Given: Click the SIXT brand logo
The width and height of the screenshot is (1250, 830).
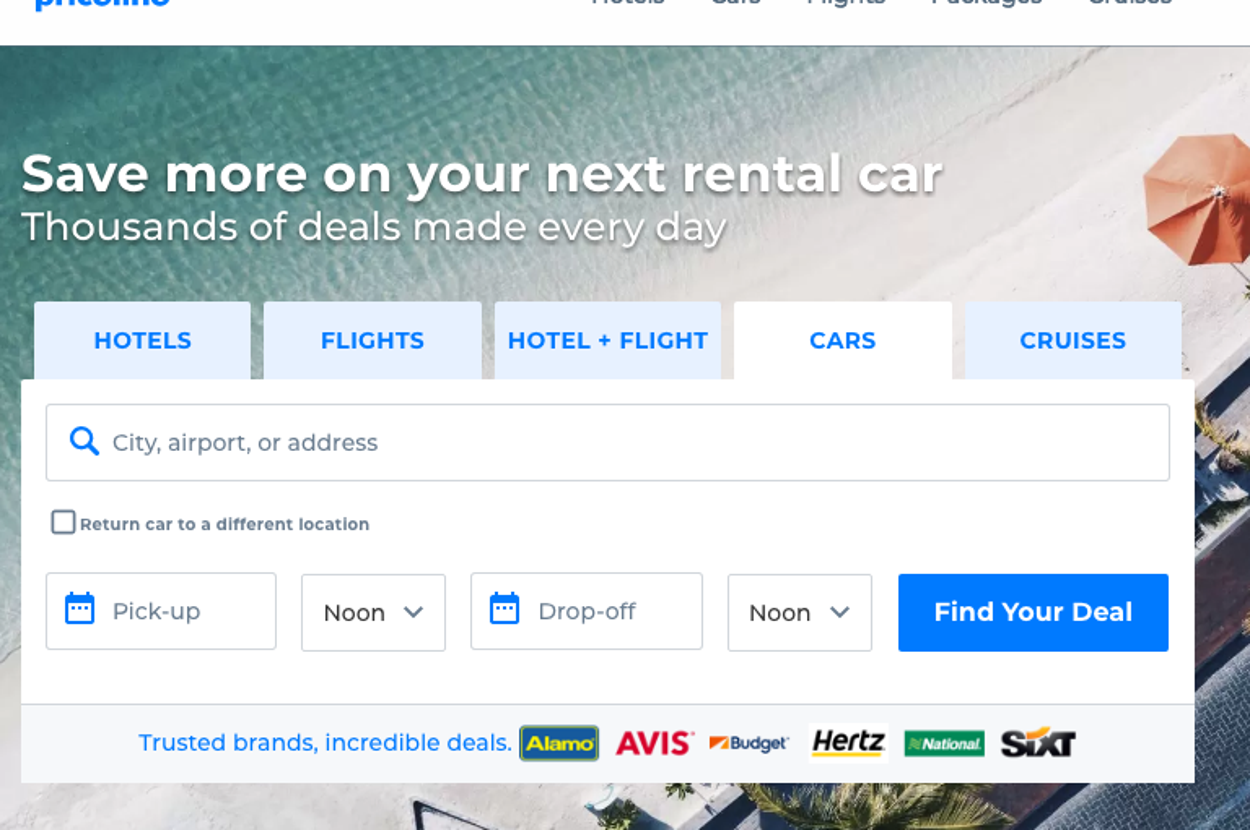Looking at the screenshot, I should pyautogui.click(x=1038, y=743).
